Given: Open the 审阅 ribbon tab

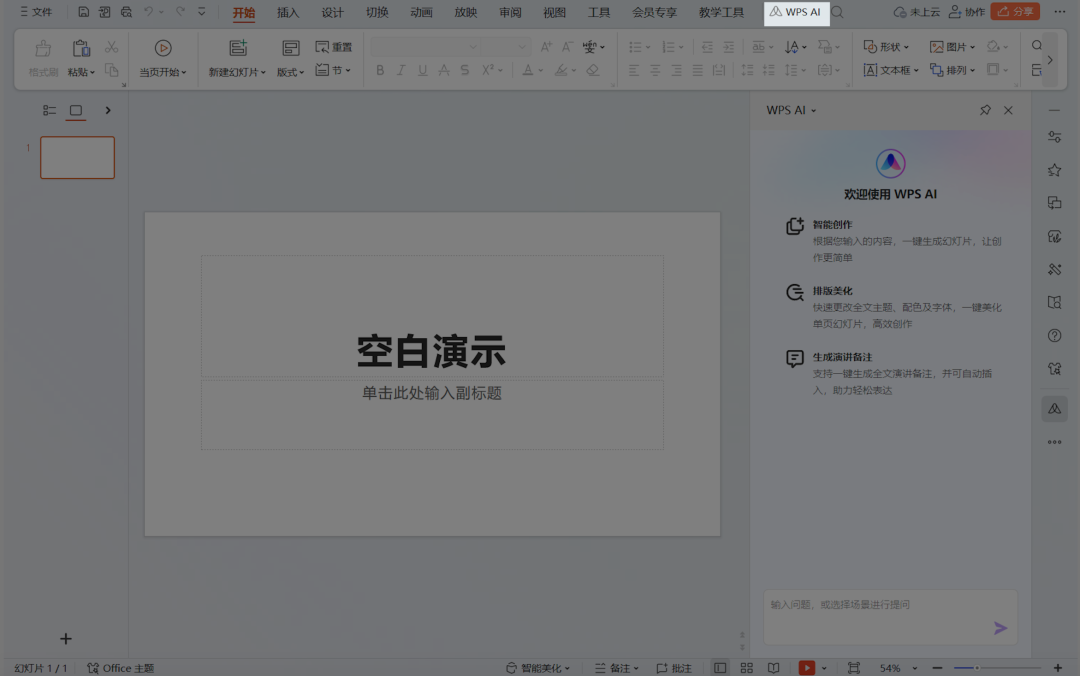Looking at the screenshot, I should 510,12.
